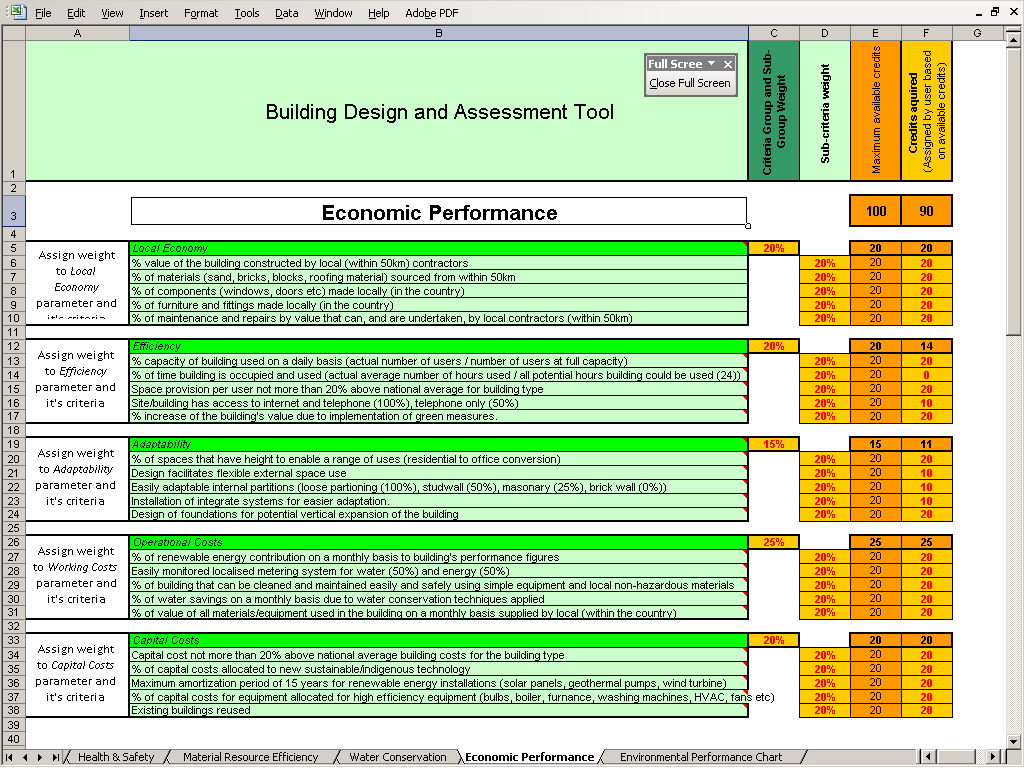Click 'Assign weight to Efficiency' note cell
1024x768 pixels.
pyautogui.click(x=77, y=381)
